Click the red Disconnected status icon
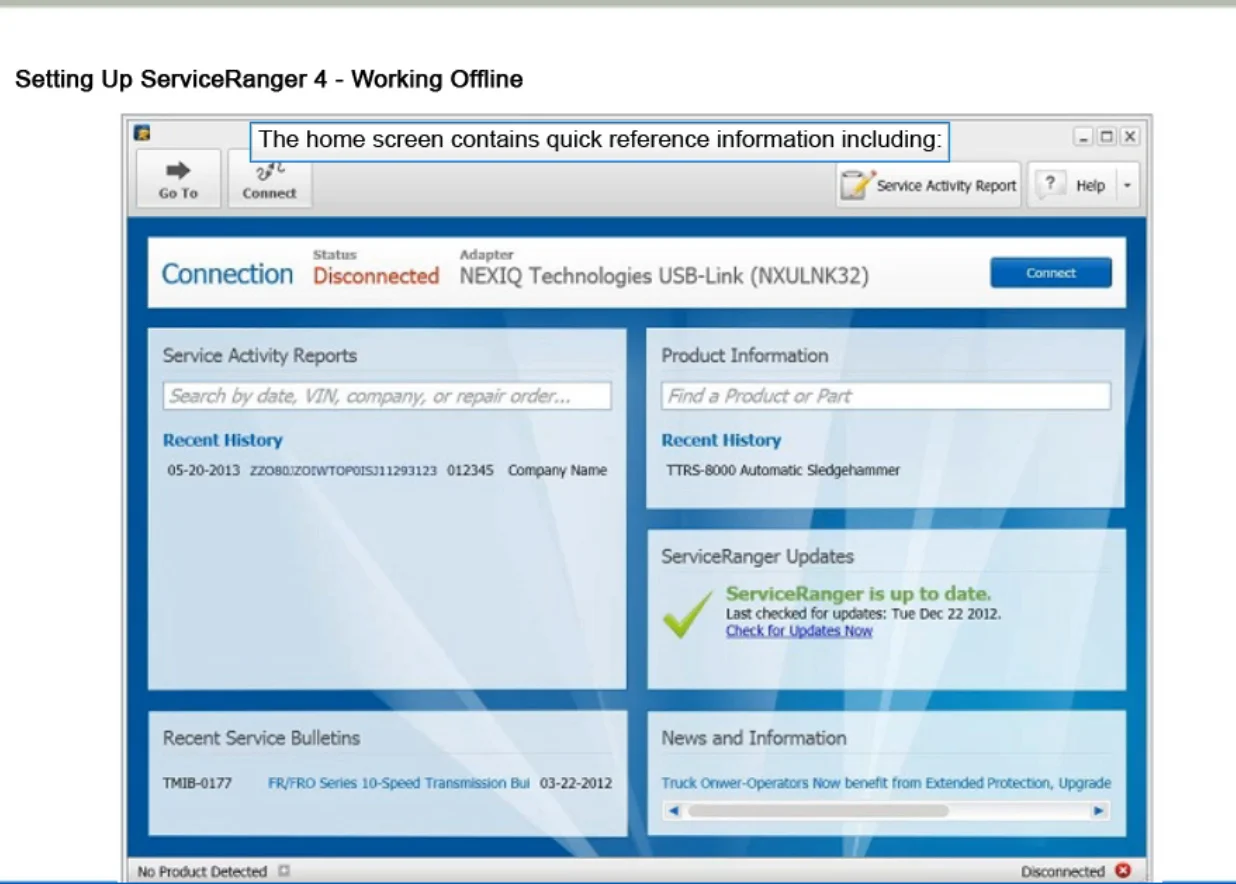 click(x=1122, y=871)
